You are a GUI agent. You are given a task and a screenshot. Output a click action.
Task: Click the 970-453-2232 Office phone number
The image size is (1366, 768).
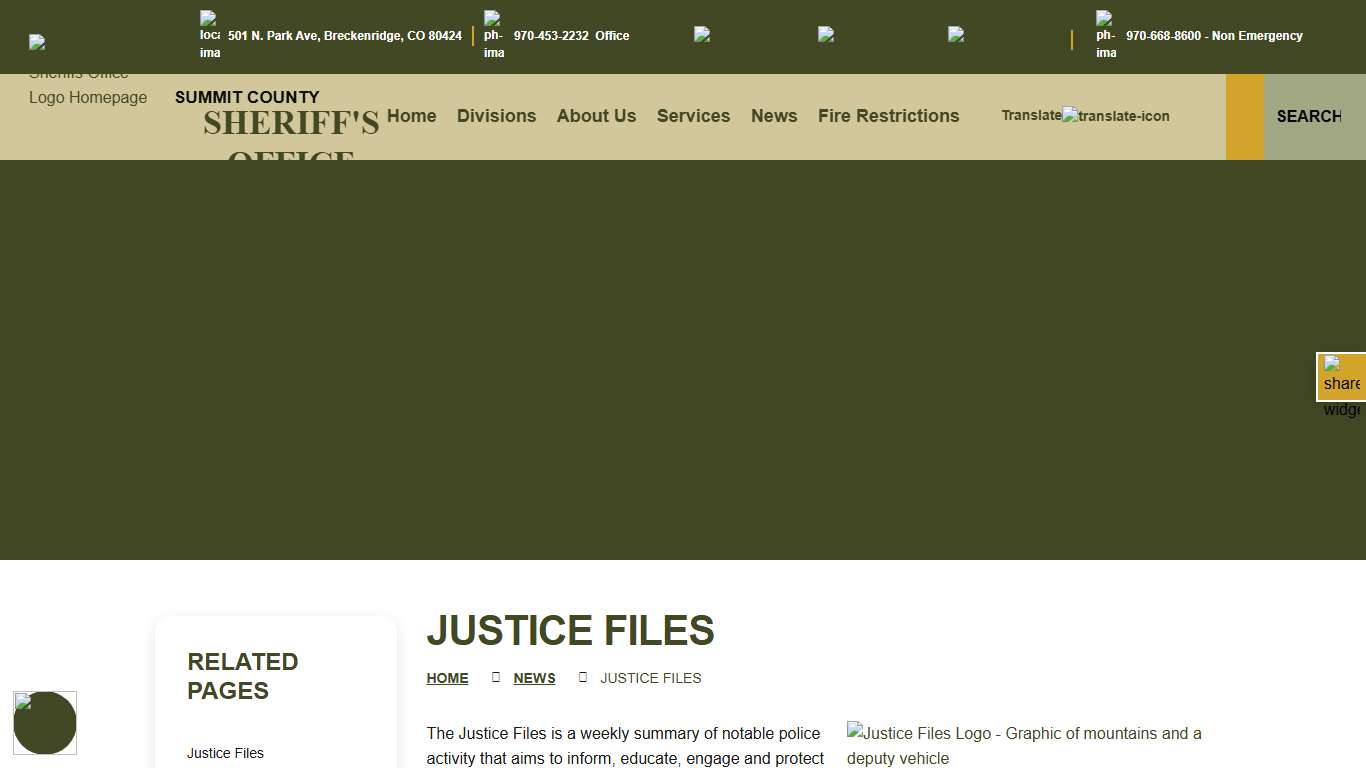571,36
